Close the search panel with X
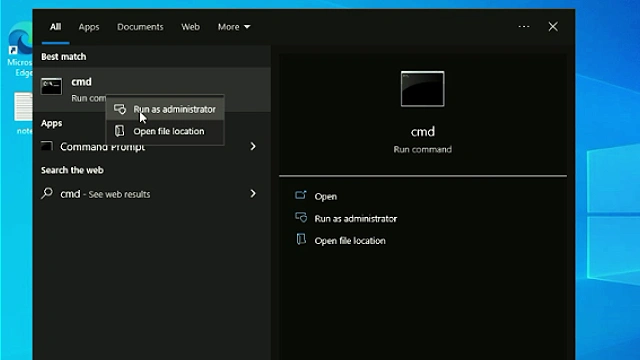The height and width of the screenshot is (360, 640). tap(553, 27)
